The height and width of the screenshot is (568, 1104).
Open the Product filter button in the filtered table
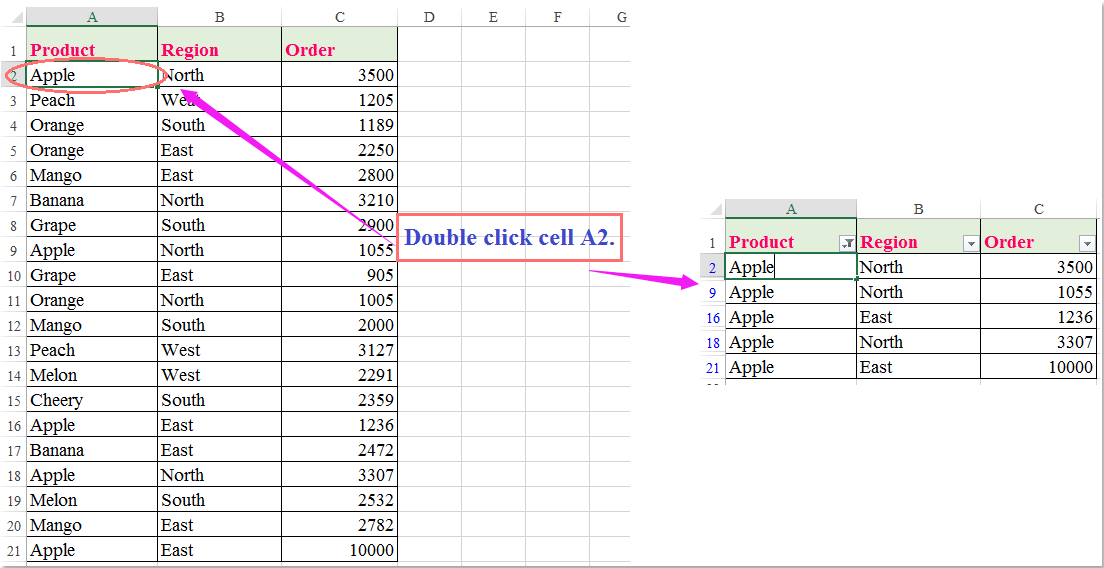tap(847, 243)
